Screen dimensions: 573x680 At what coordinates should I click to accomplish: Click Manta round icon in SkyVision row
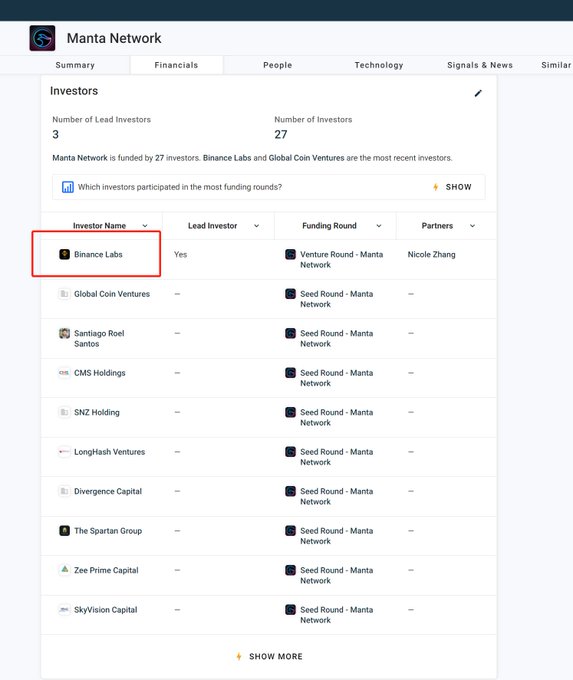point(291,609)
